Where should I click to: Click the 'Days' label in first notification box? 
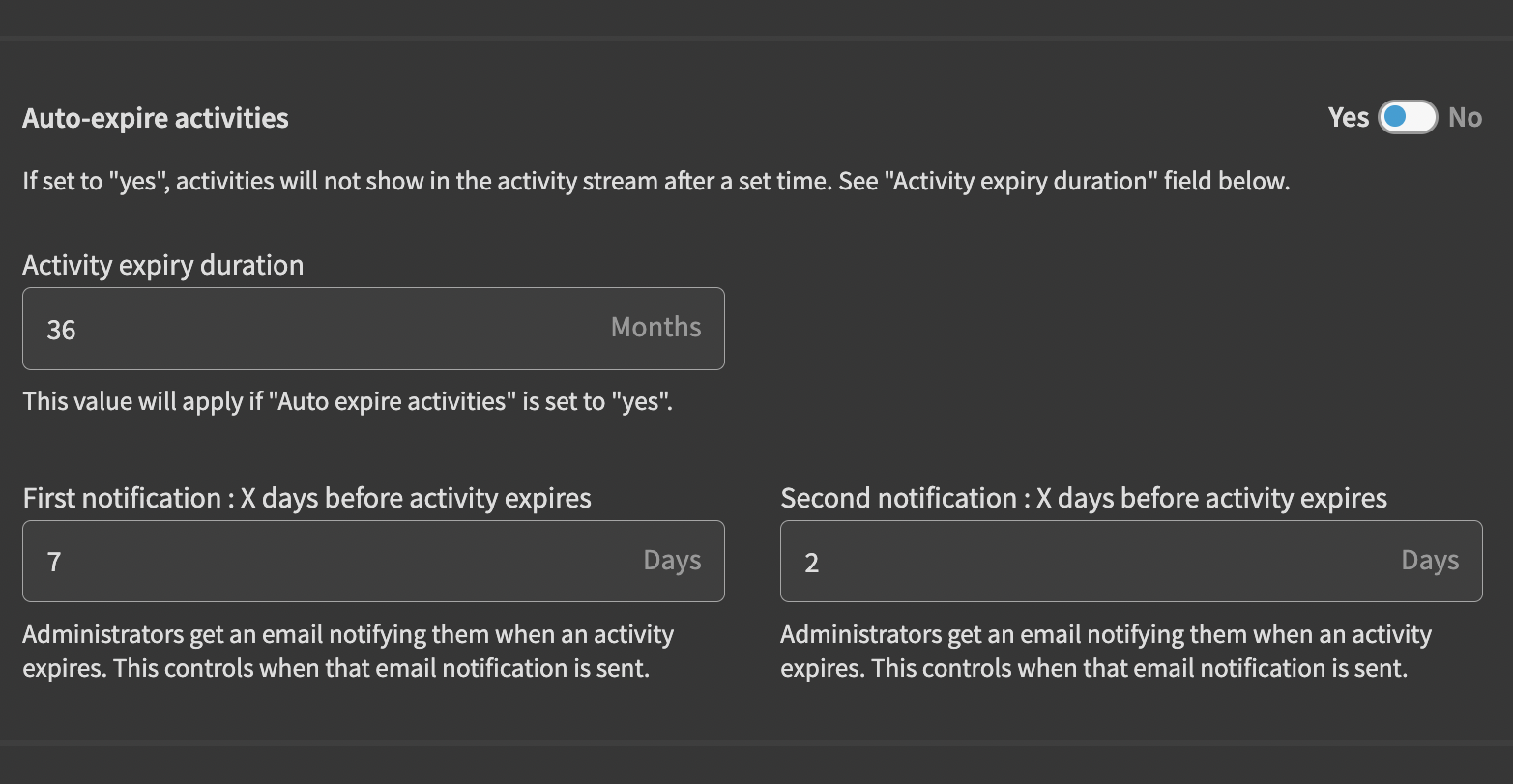672,560
